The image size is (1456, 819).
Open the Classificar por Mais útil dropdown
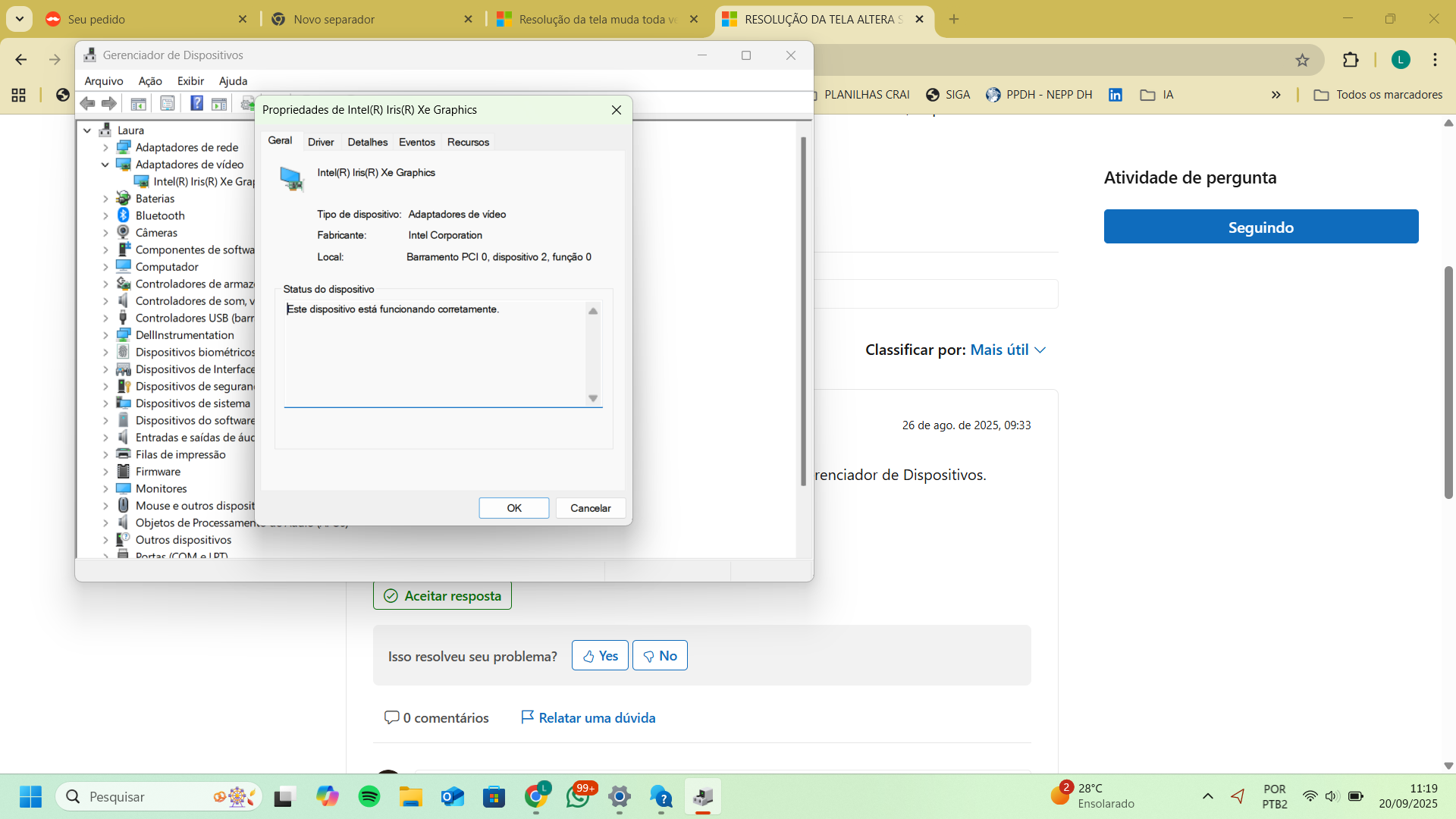pyautogui.click(x=1008, y=350)
